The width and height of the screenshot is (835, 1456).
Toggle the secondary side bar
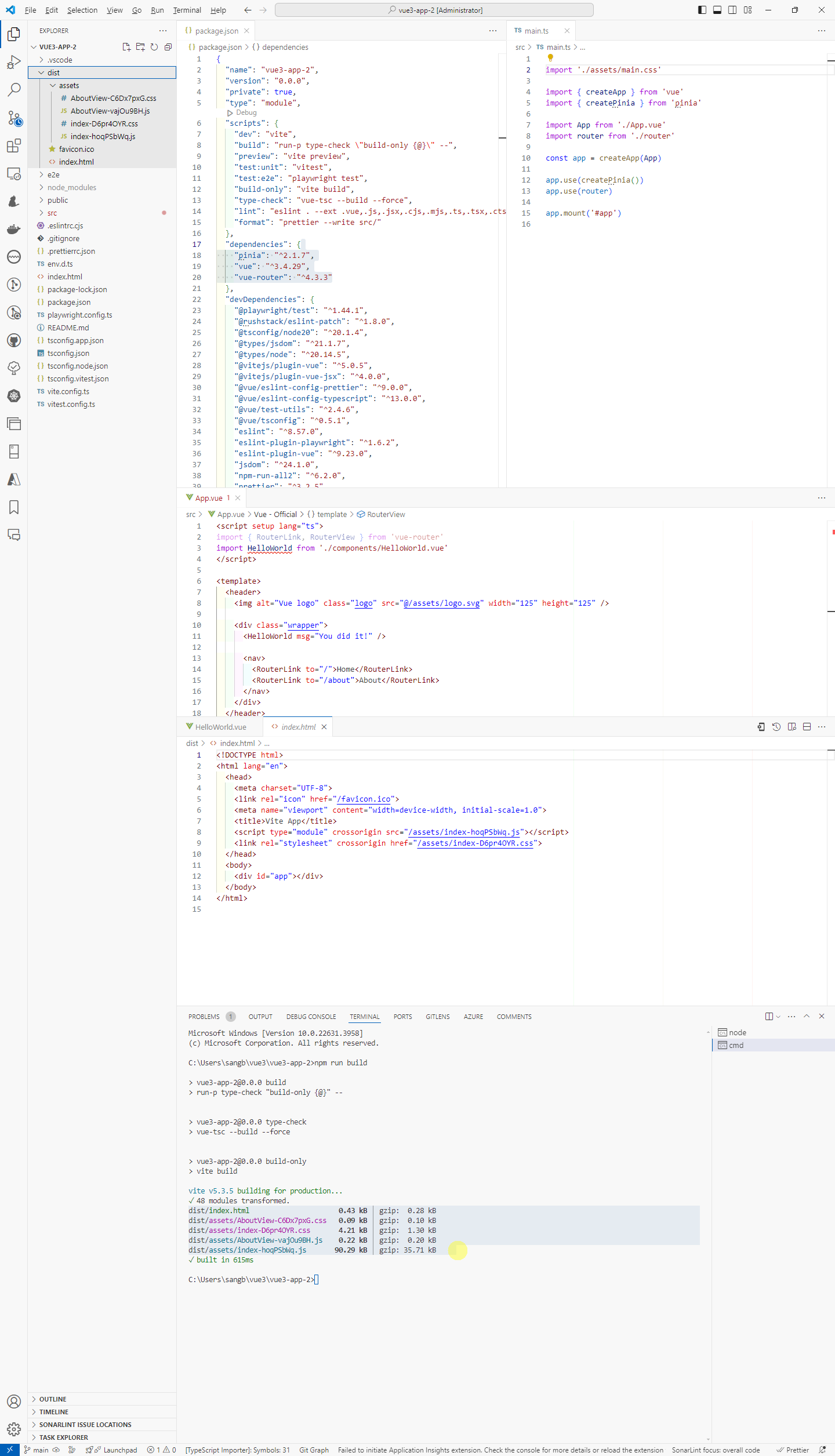click(x=732, y=10)
